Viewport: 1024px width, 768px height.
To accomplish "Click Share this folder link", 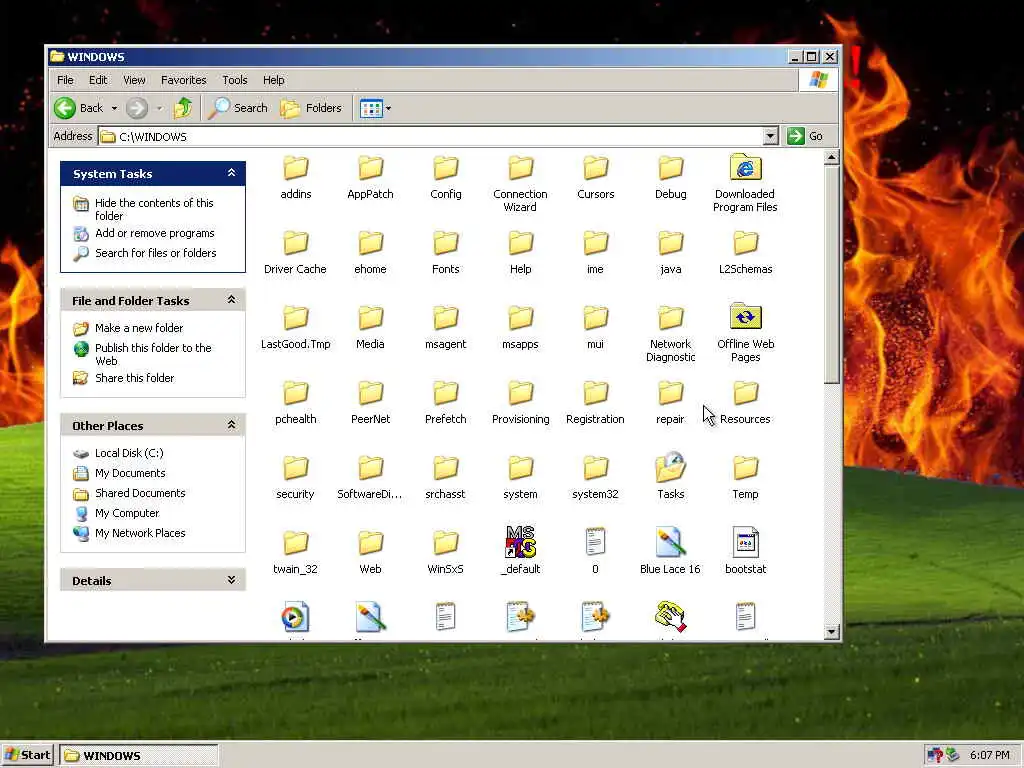I will [x=135, y=377].
